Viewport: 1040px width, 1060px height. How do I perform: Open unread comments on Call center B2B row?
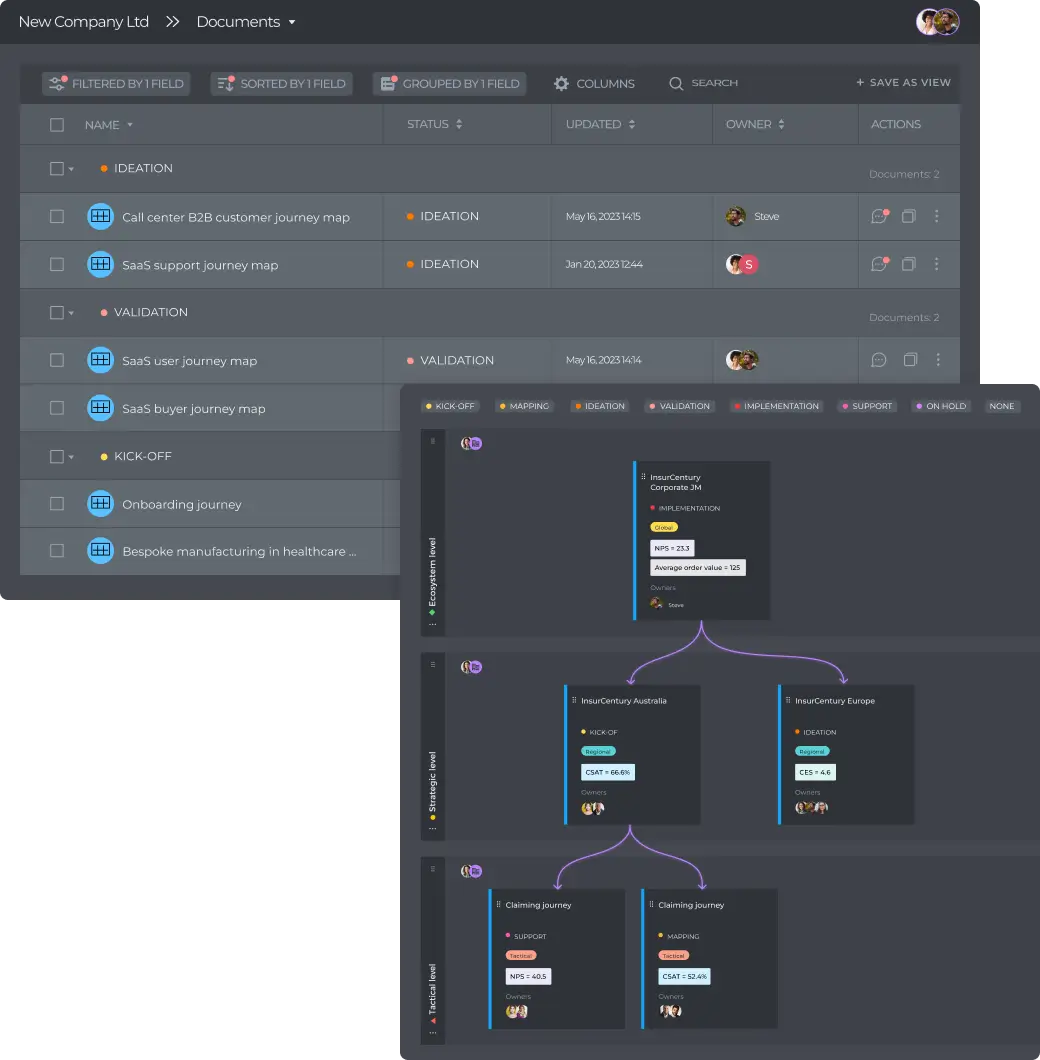[880, 216]
